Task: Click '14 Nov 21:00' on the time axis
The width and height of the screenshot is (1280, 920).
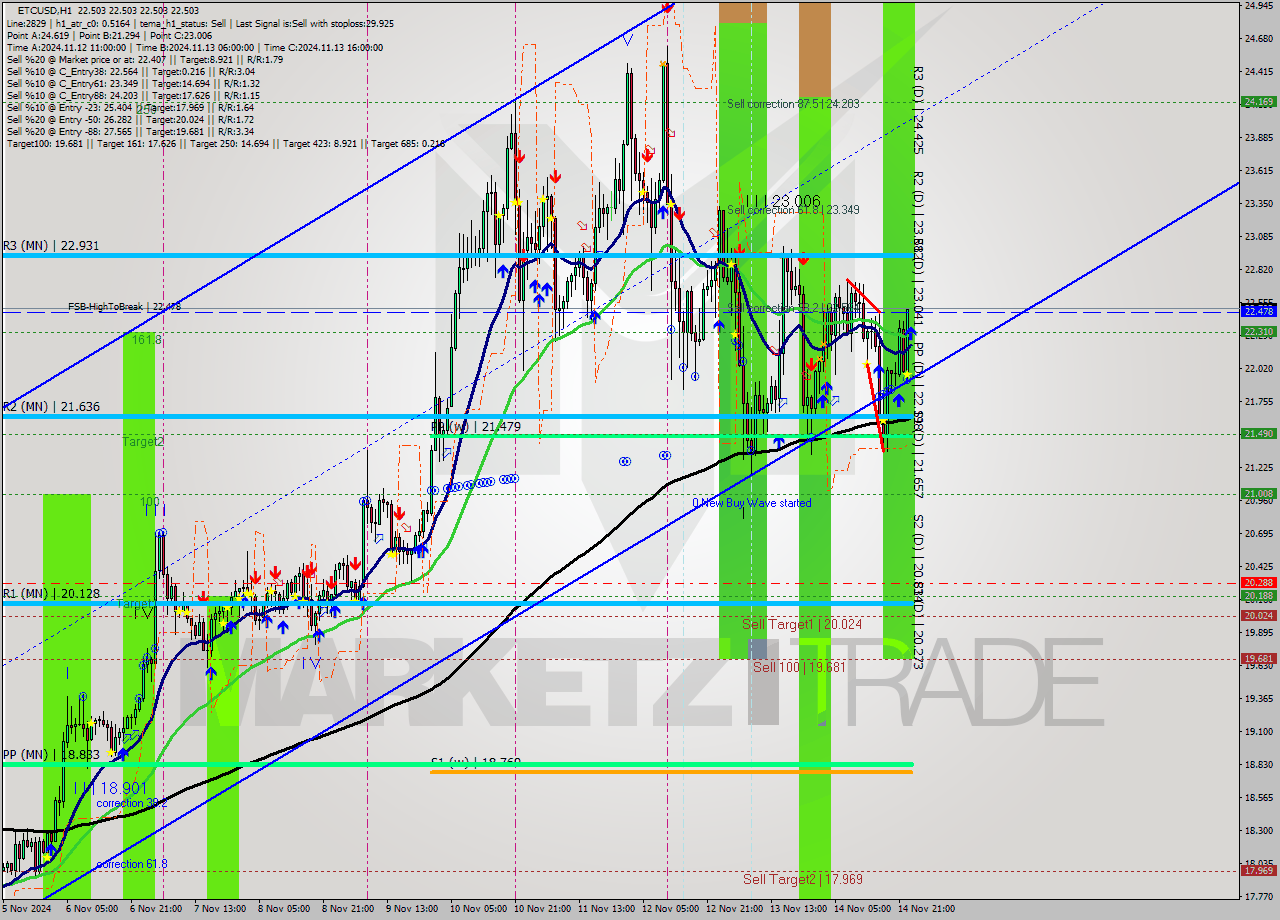Action: tap(927, 909)
